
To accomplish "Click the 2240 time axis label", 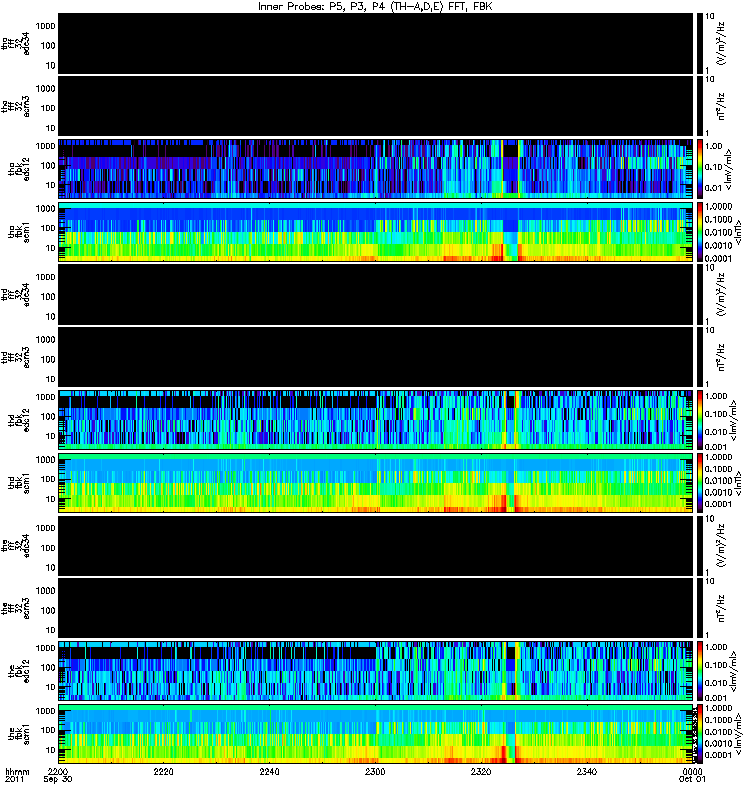I will 269,771.
